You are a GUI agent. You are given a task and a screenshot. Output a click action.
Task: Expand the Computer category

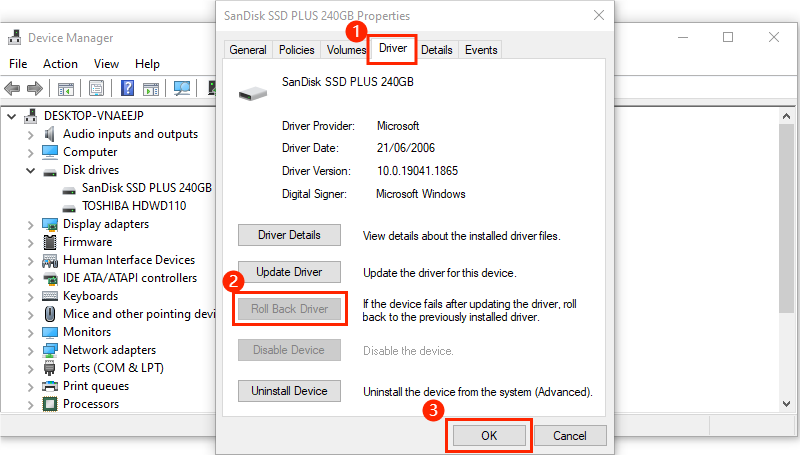[x=31, y=153]
